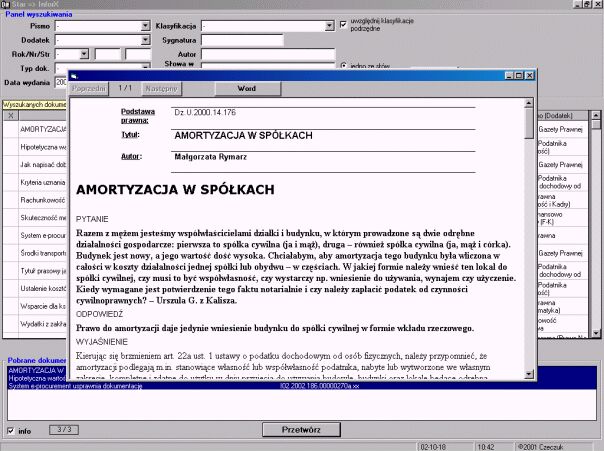Select the Hipotetyczna result row

coord(35,147)
